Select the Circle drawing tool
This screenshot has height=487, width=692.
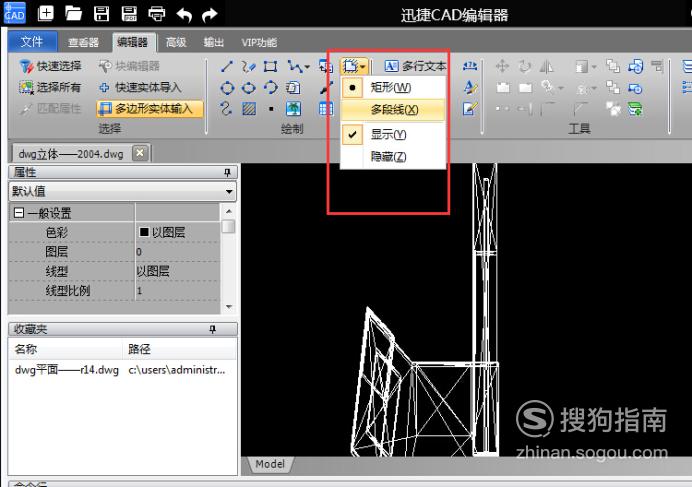pos(227,88)
